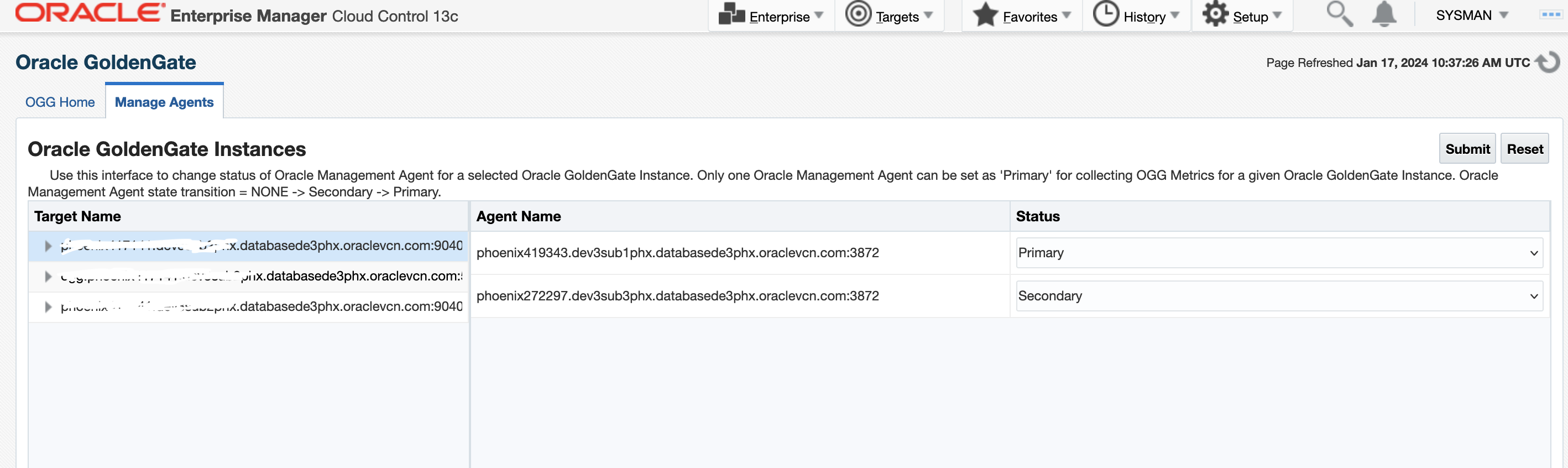Image resolution: width=1568 pixels, height=468 pixels.
Task: Open the Primary status dropdown
Action: 1279,253
